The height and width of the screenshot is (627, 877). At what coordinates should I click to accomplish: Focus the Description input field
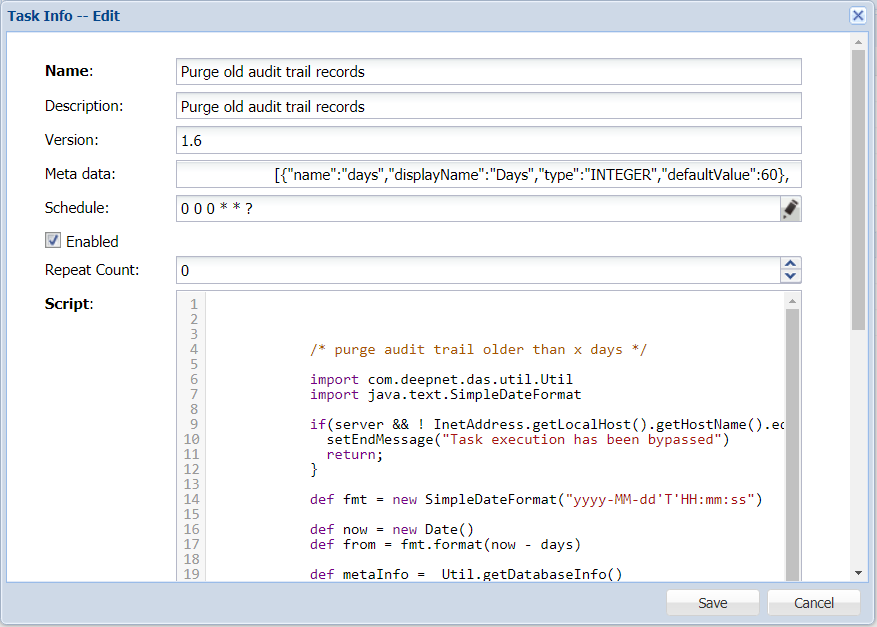tap(488, 106)
